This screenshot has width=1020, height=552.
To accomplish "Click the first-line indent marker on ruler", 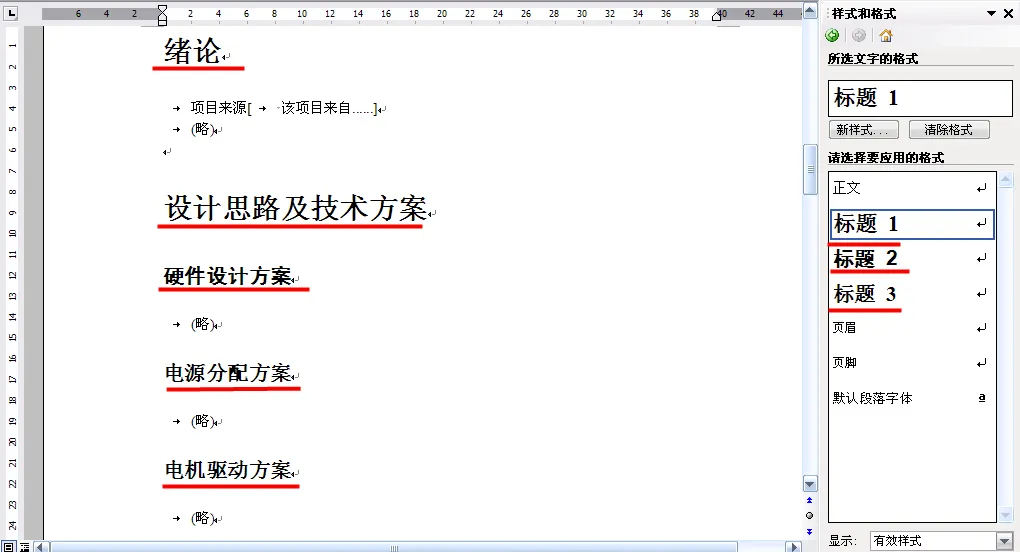I will point(163,10).
